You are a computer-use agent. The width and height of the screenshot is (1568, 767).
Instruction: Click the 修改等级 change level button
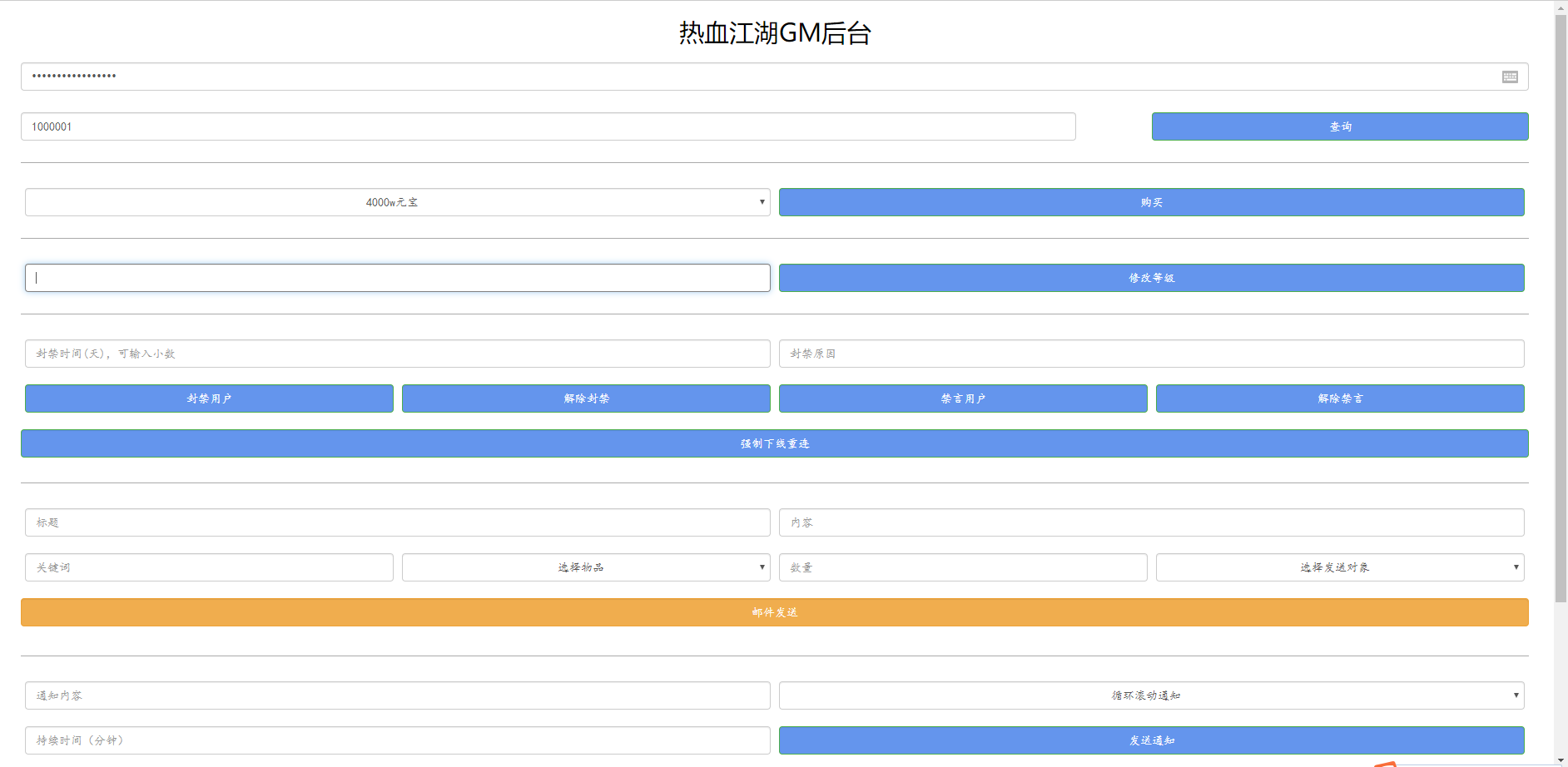[1151, 278]
